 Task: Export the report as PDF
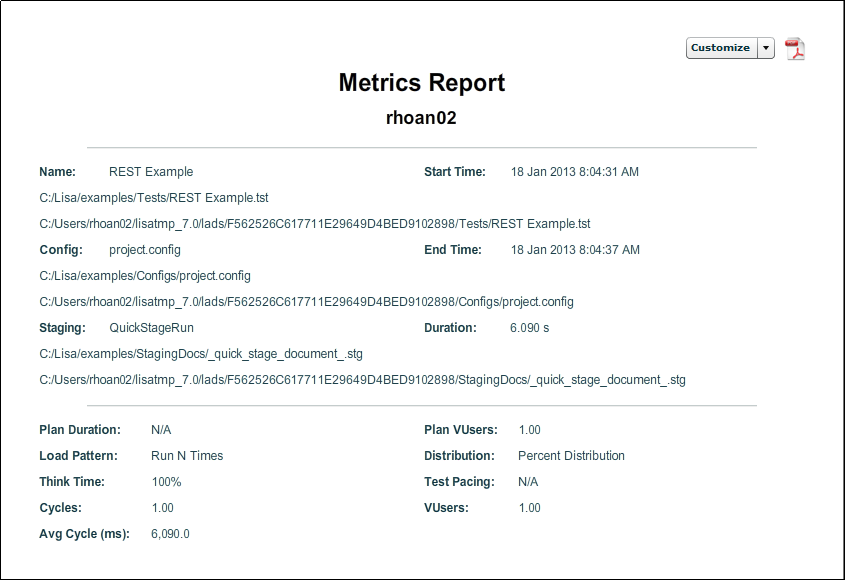793,47
